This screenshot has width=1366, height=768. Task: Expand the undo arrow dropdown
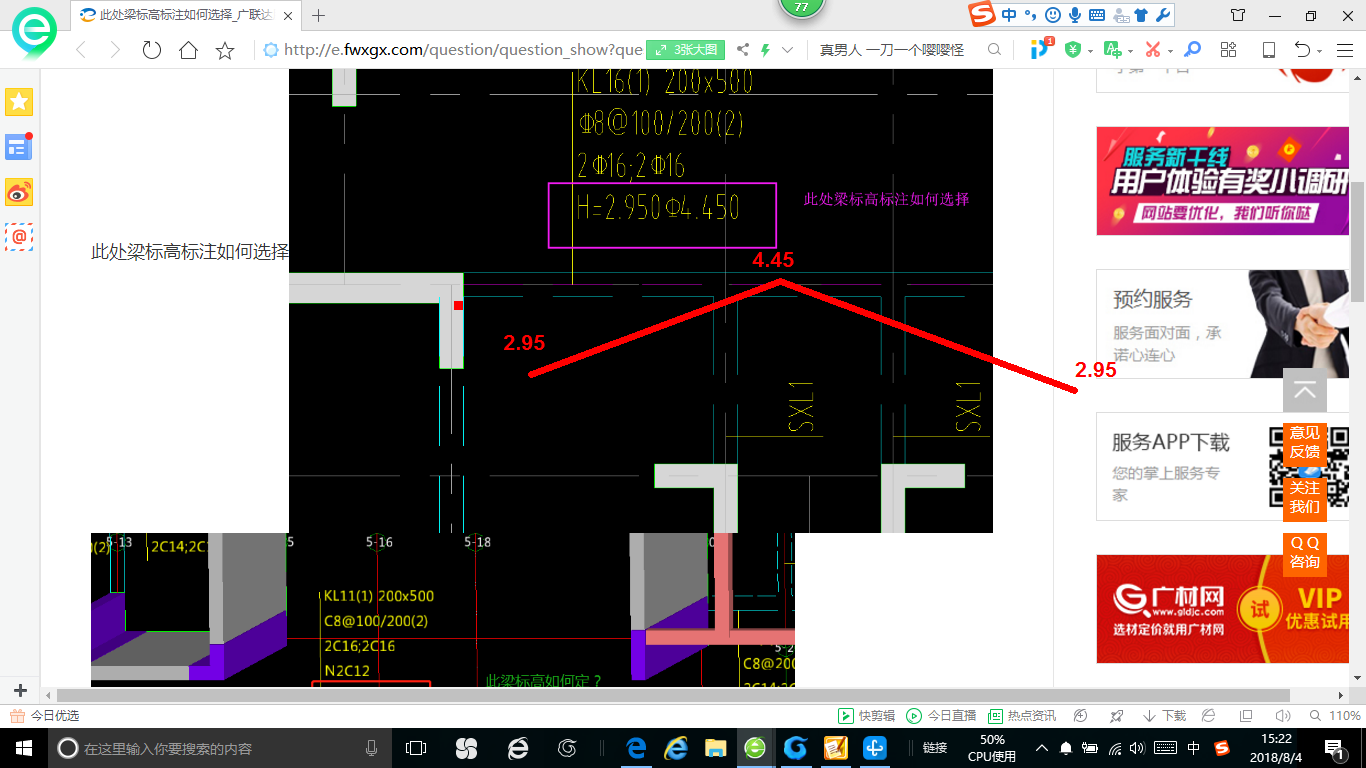(x=1320, y=51)
